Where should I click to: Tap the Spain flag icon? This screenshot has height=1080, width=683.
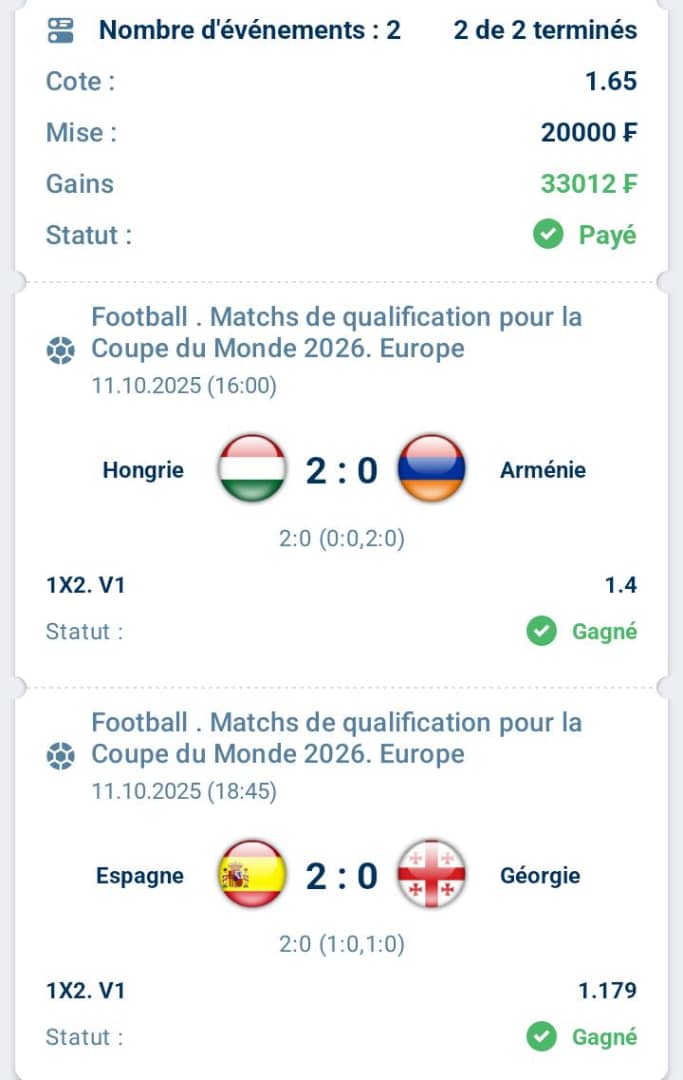click(x=252, y=875)
